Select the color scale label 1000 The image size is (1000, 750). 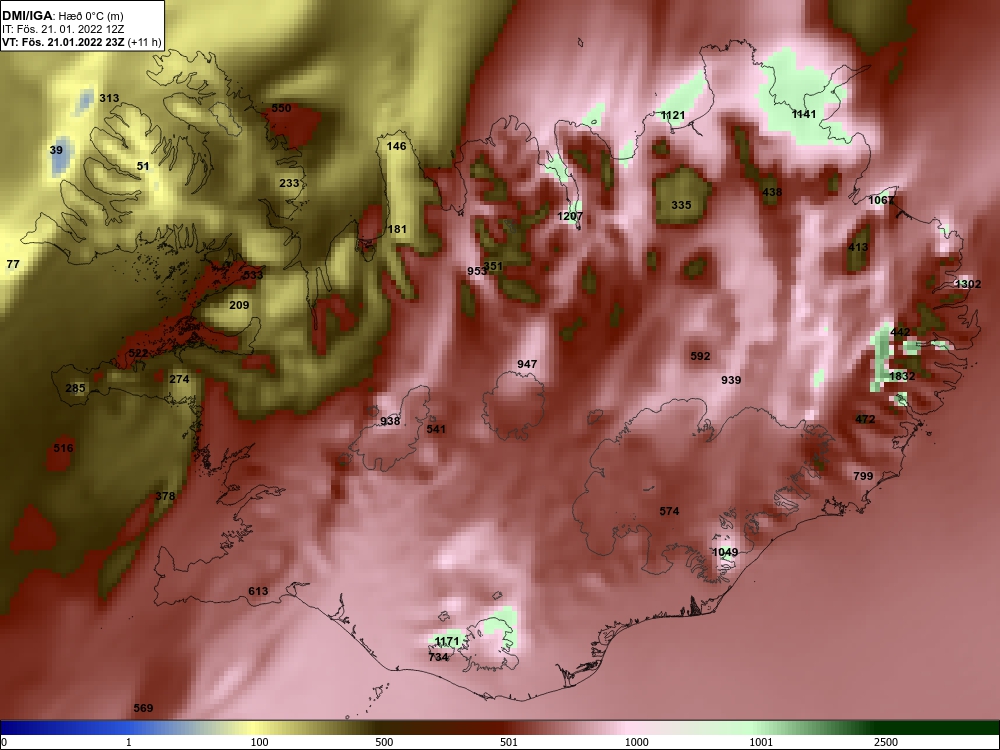click(636, 742)
